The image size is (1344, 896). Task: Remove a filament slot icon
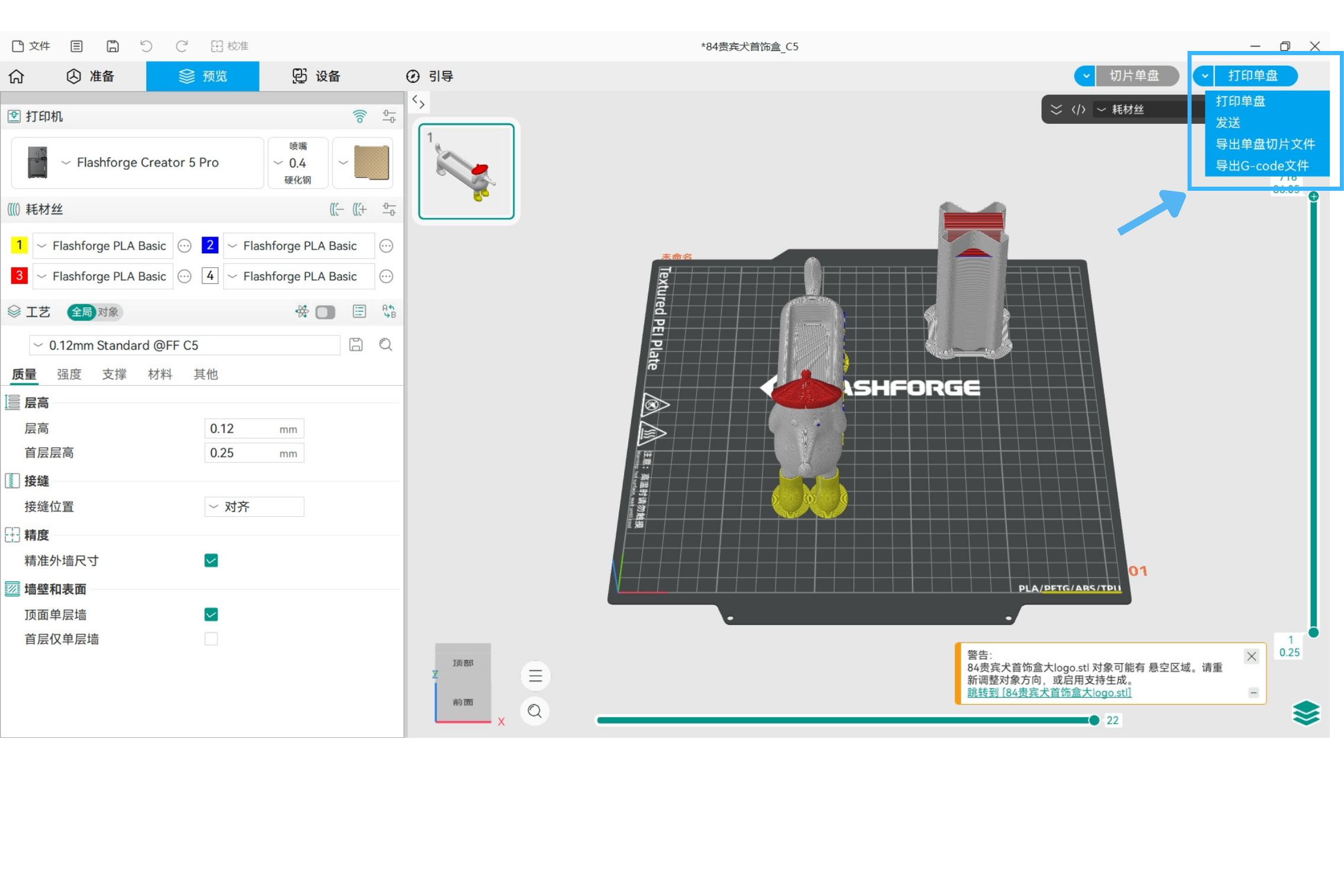pyautogui.click(x=337, y=209)
